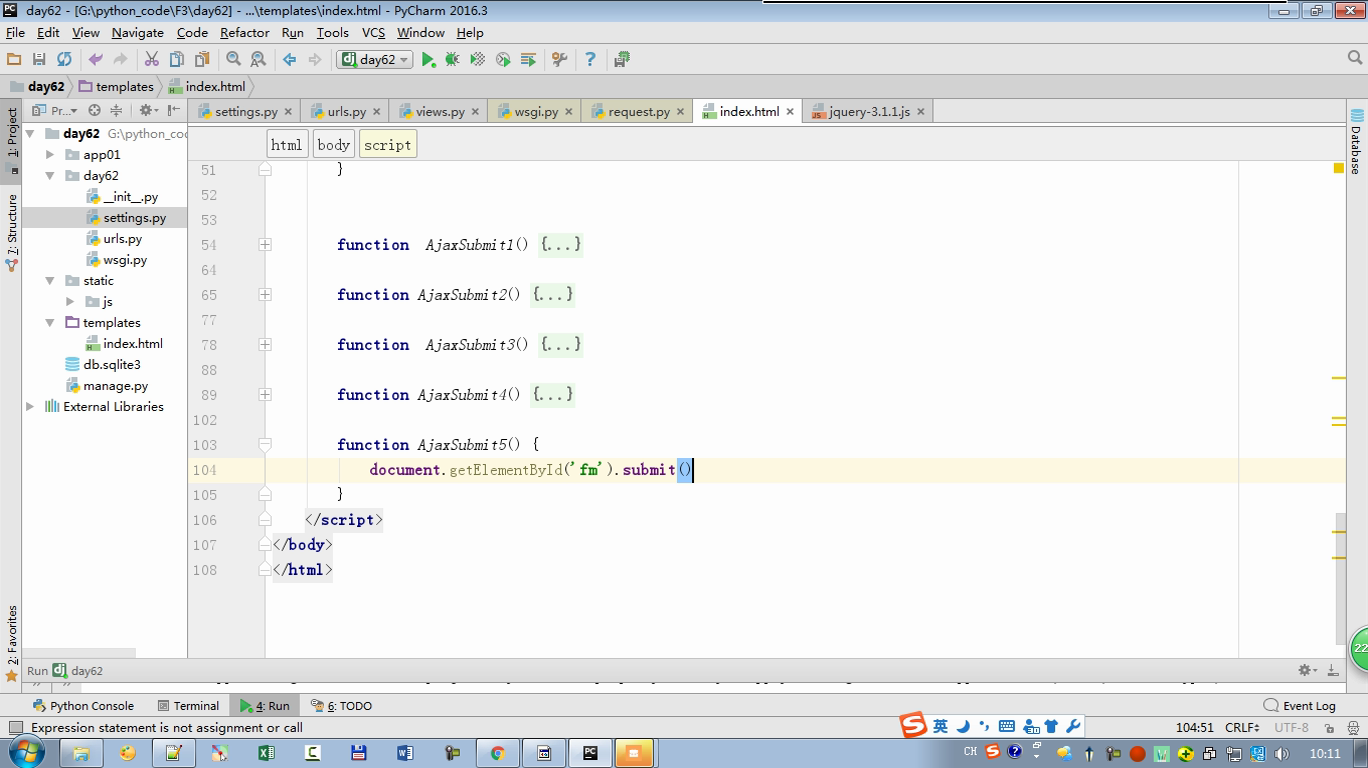The width and height of the screenshot is (1368, 768).
Task: Open Run panel gear settings dropdown
Action: tap(1307, 670)
